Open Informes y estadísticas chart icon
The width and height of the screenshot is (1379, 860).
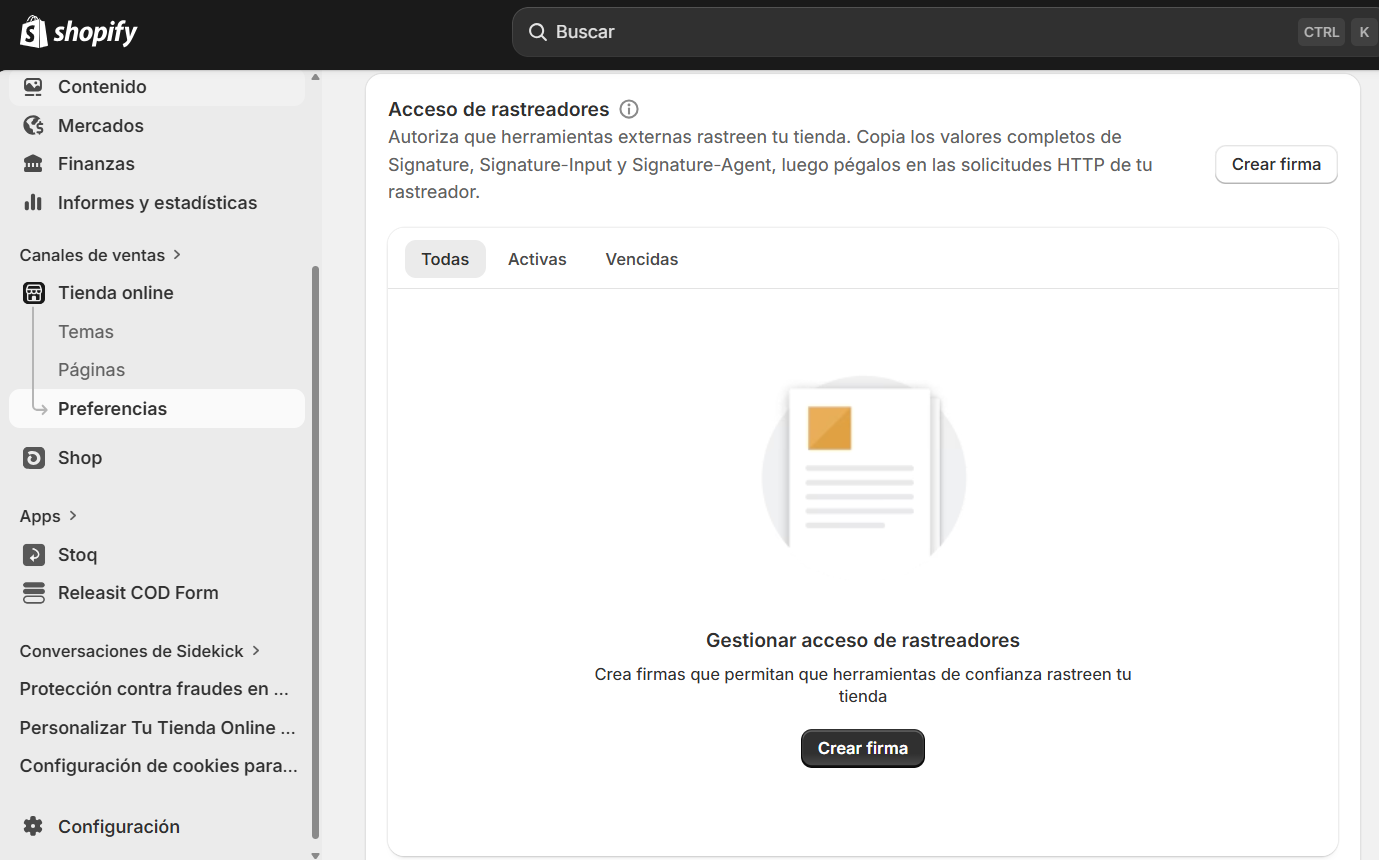[x=34, y=203]
